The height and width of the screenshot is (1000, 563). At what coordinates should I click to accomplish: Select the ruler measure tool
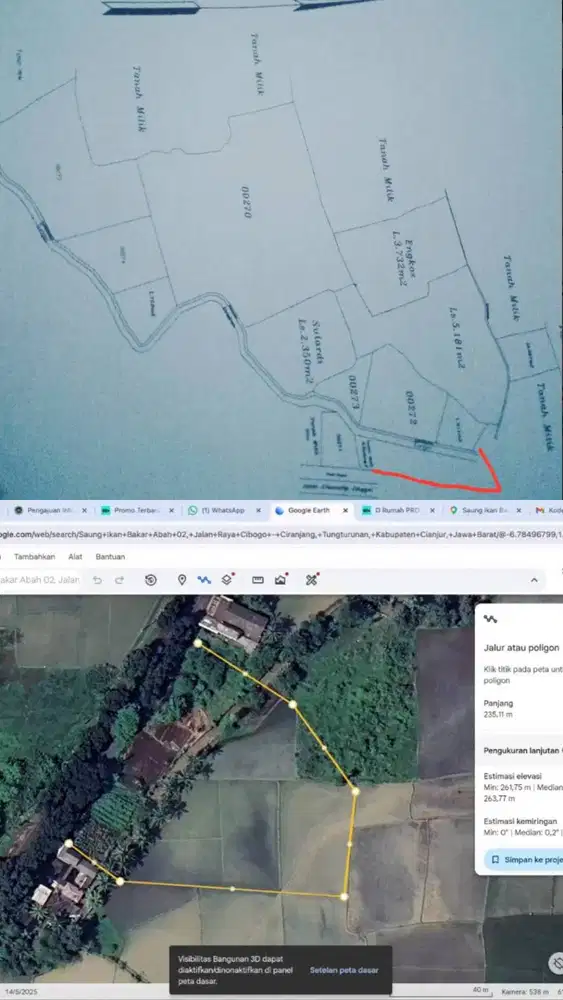pyautogui.click(x=258, y=580)
